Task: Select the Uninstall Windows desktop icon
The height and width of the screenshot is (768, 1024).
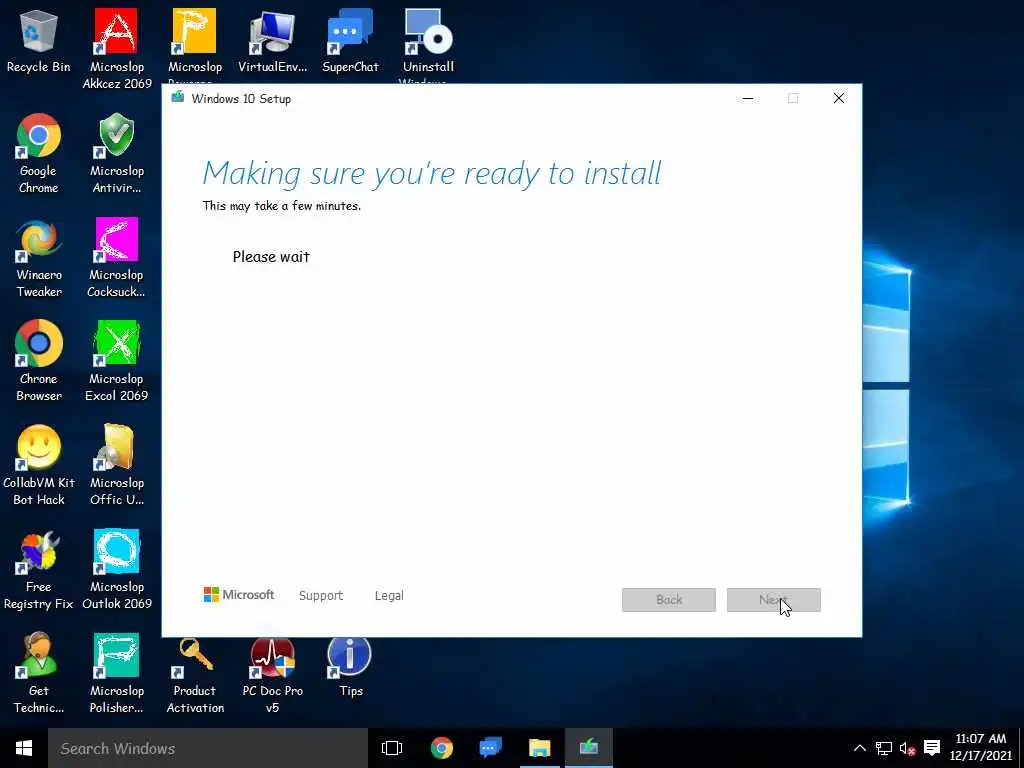Action: coord(428,40)
